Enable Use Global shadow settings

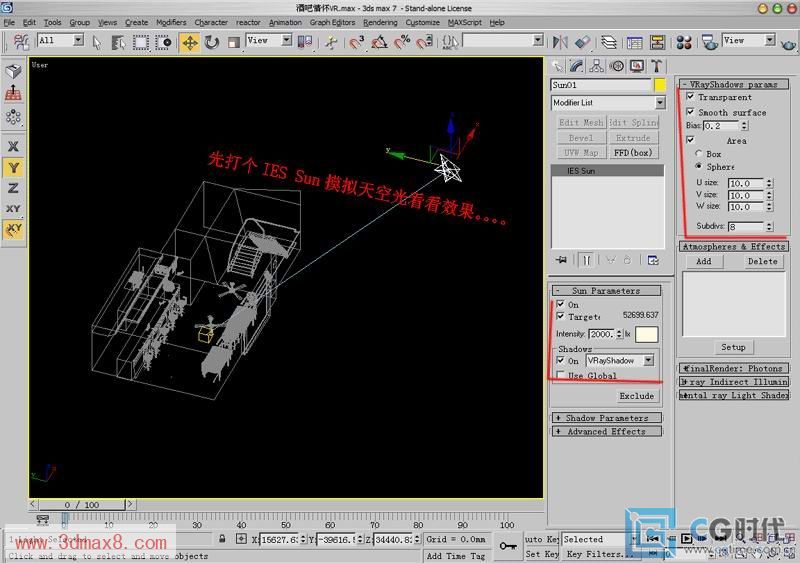pos(560,375)
